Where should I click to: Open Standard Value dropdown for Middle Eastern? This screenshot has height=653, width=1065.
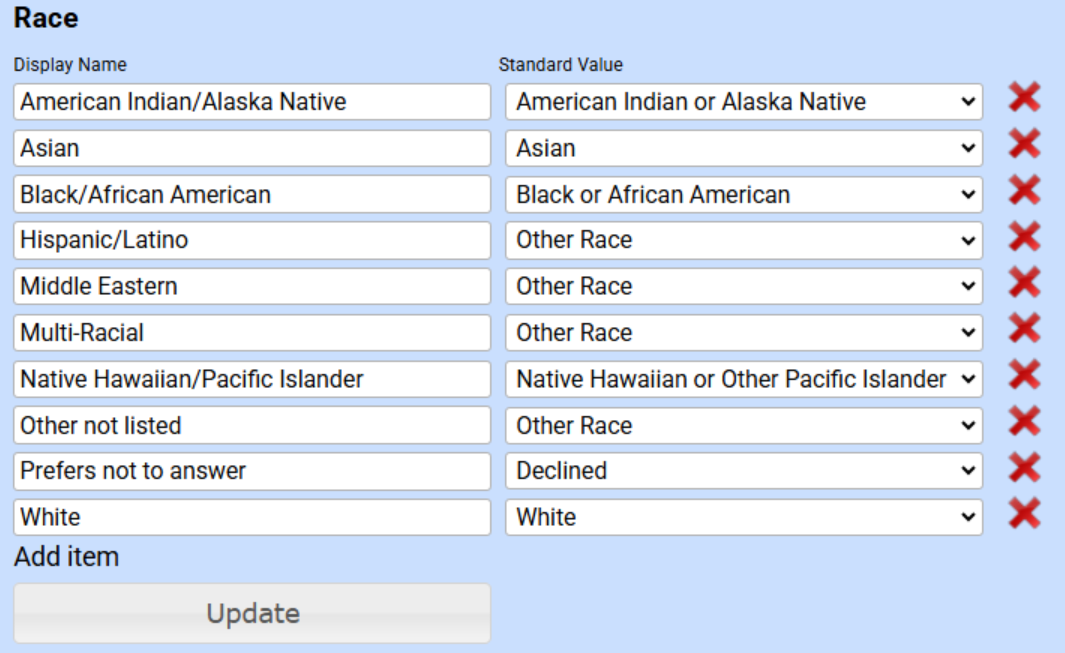pos(744,287)
